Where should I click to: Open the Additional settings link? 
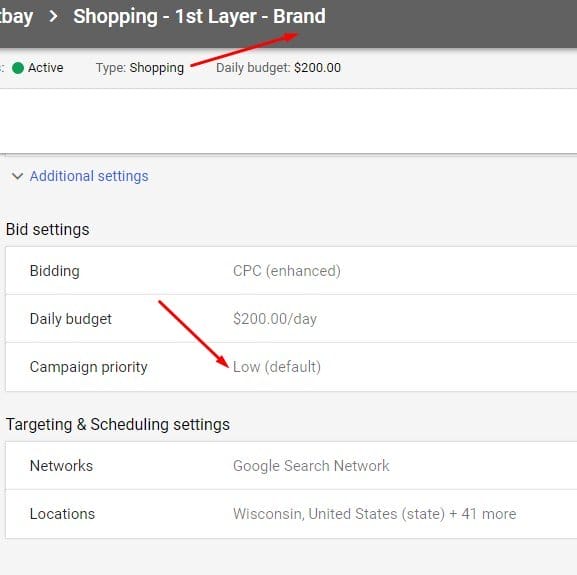coord(89,176)
